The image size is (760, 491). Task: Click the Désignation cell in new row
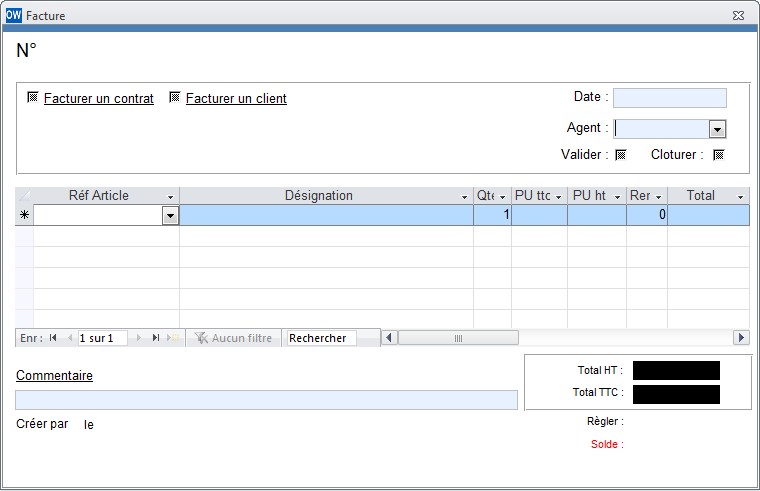tap(326, 215)
